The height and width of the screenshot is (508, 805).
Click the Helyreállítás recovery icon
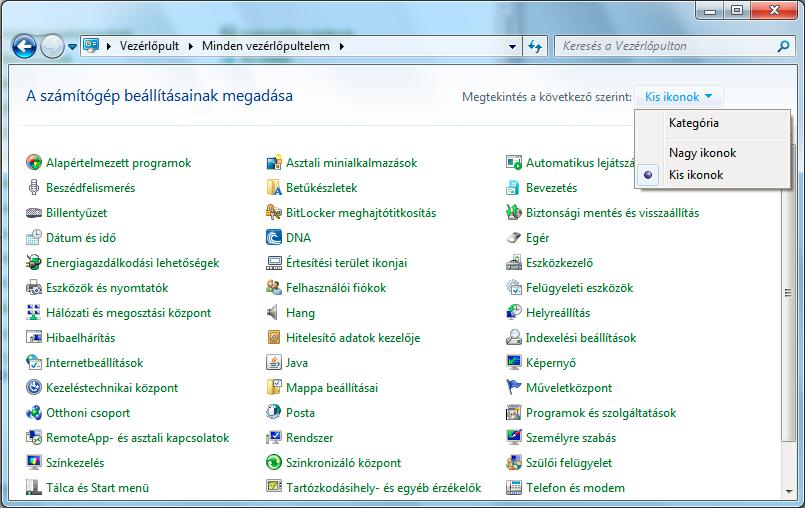[513, 312]
